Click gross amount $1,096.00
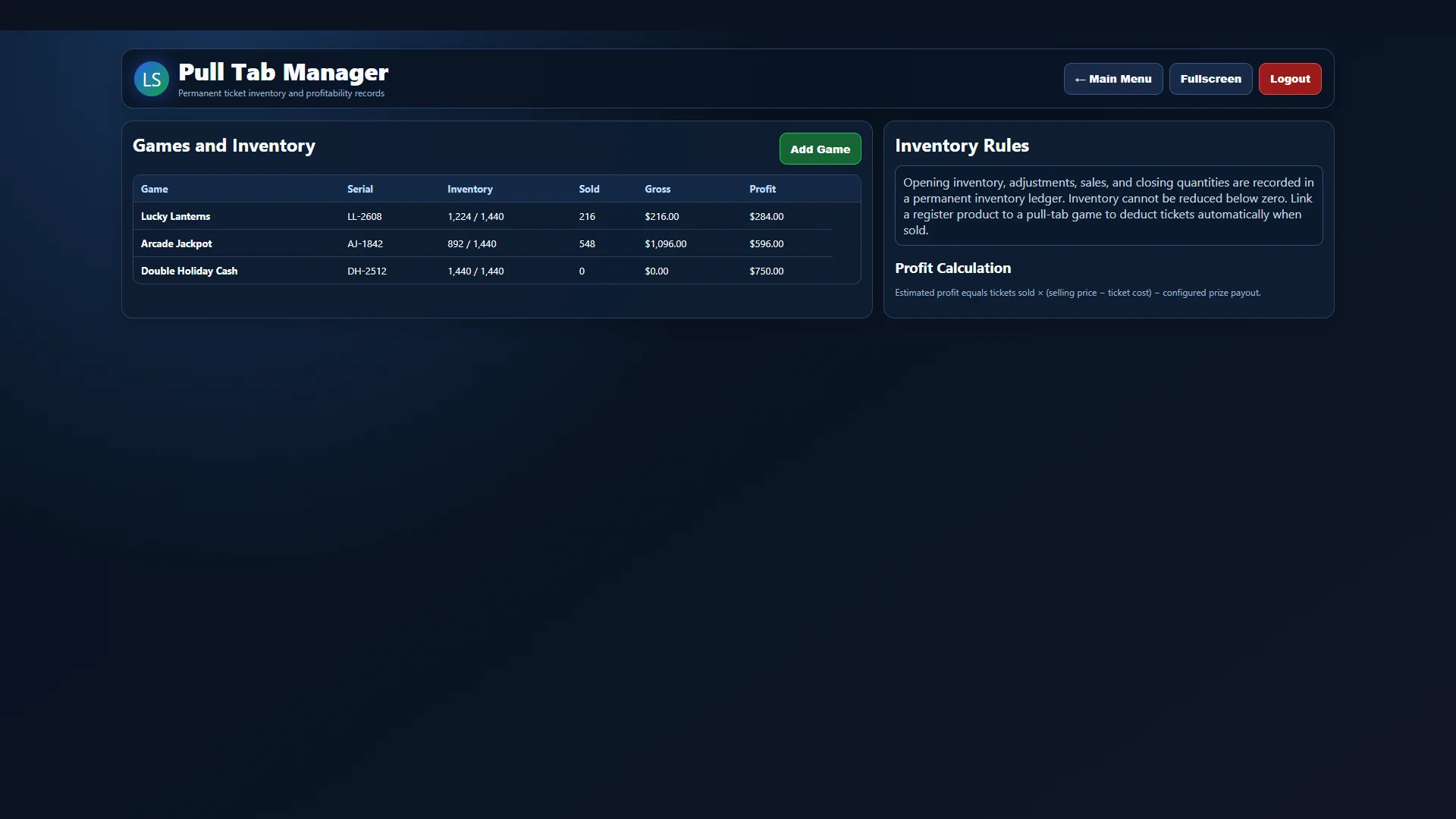The height and width of the screenshot is (819, 1456). [x=665, y=243]
